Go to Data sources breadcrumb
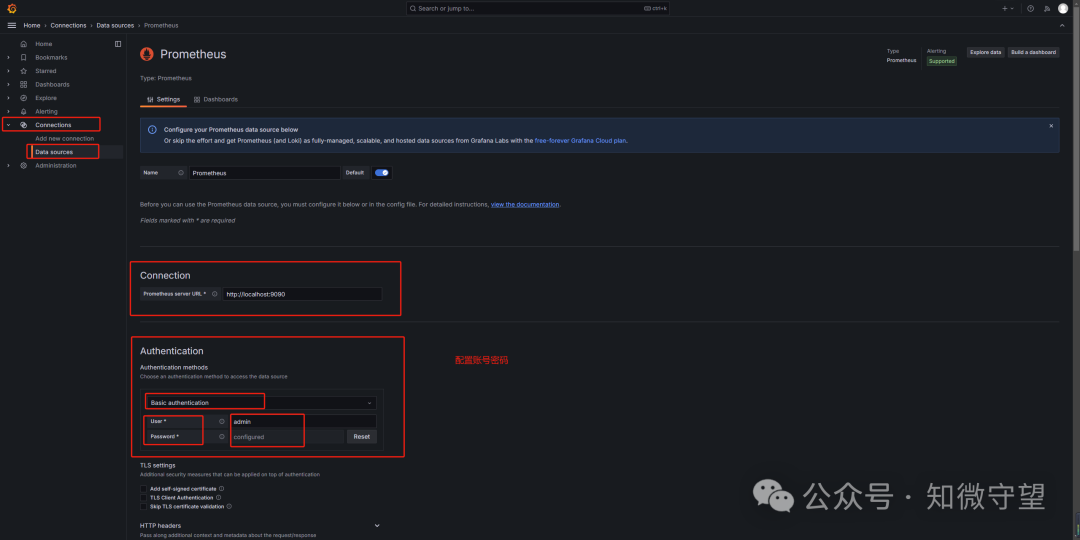 115,25
